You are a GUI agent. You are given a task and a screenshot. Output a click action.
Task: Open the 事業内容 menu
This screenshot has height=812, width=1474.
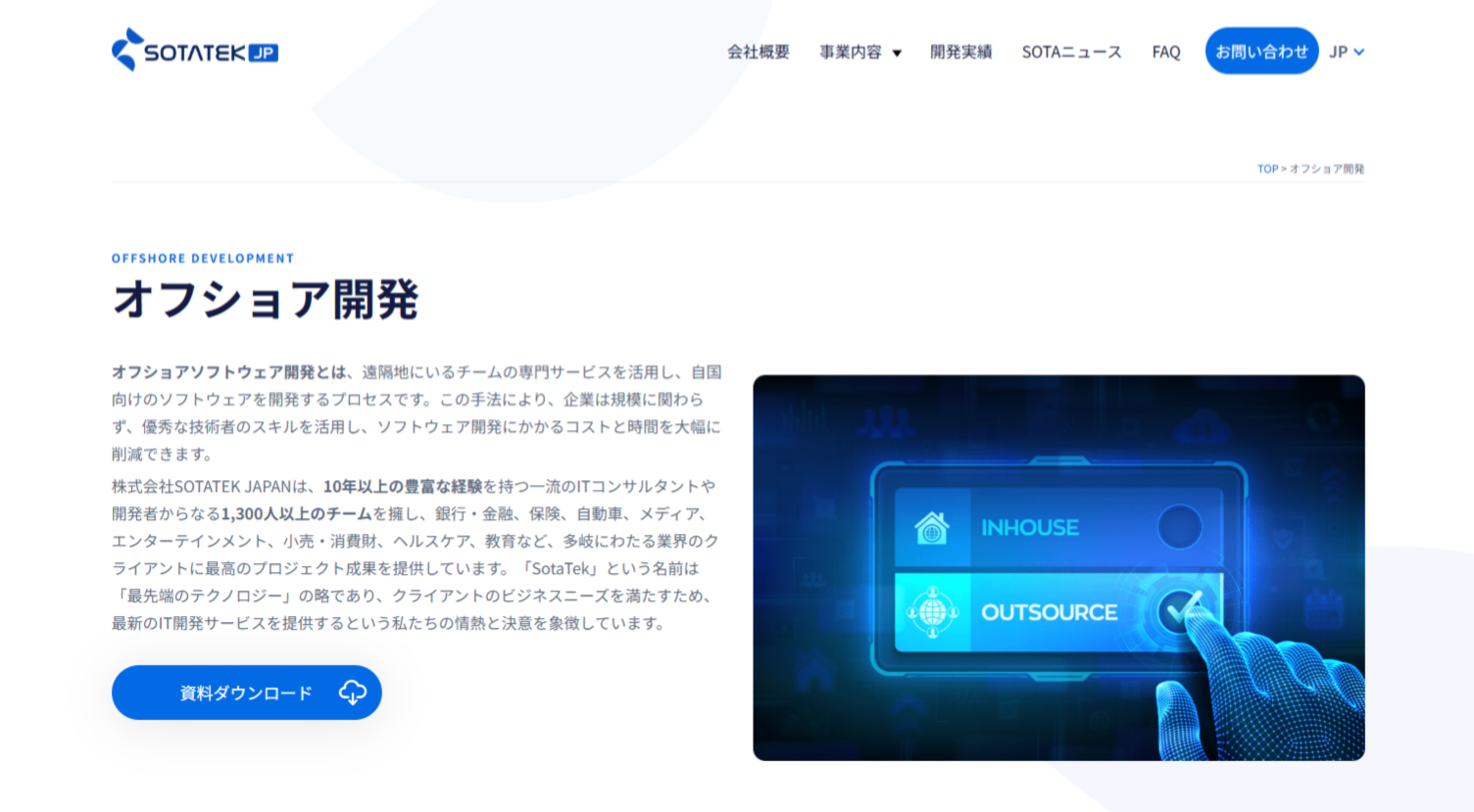coord(851,52)
